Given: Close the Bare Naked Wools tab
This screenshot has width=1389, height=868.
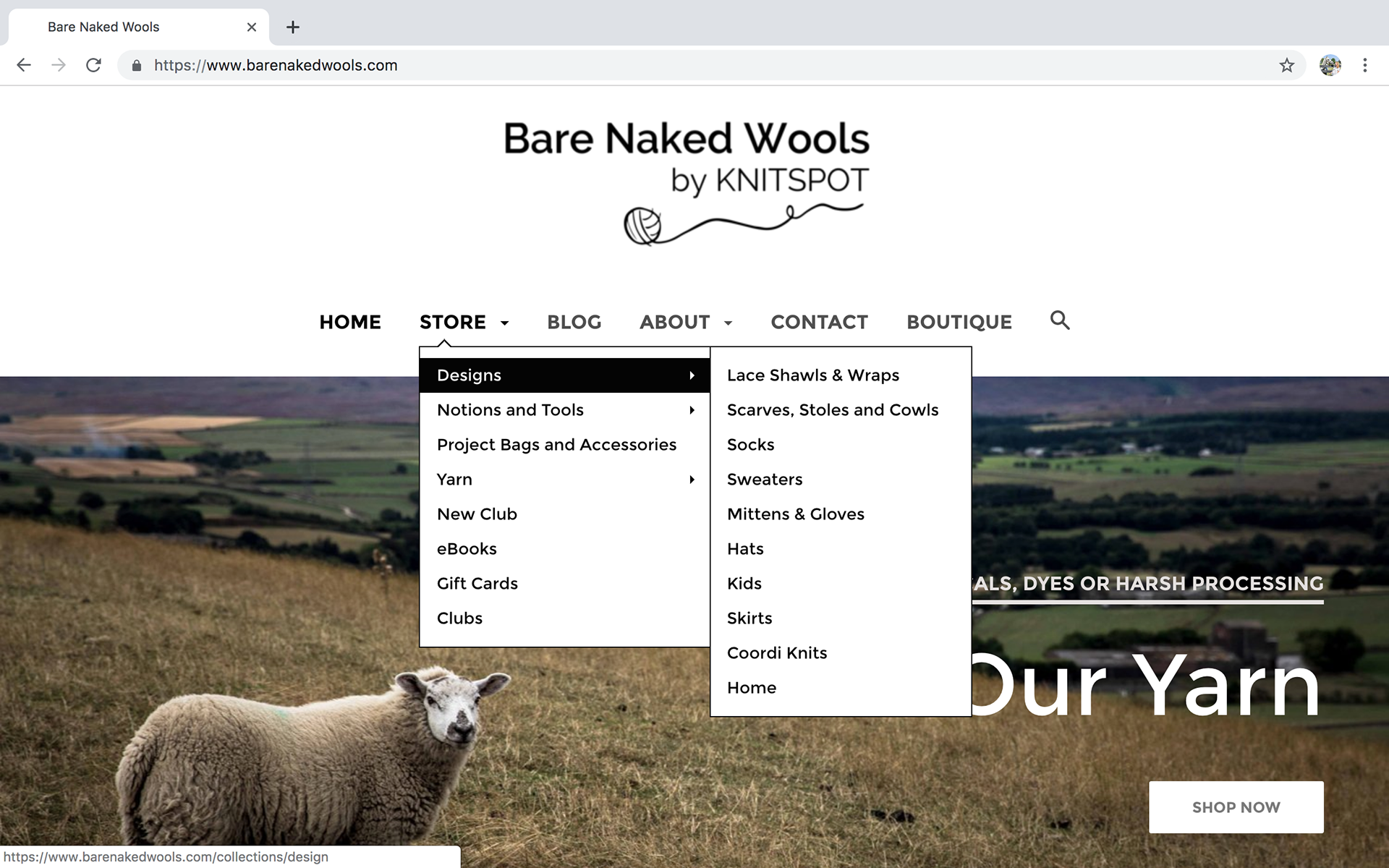Looking at the screenshot, I should tap(251, 27).
